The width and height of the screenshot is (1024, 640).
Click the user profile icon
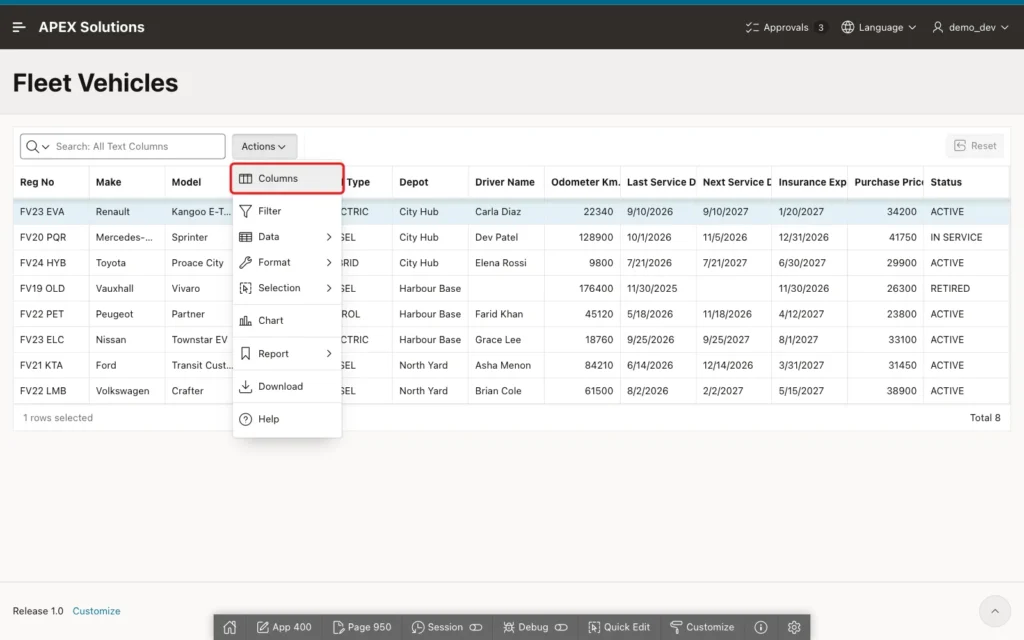(x=938, y=27)
